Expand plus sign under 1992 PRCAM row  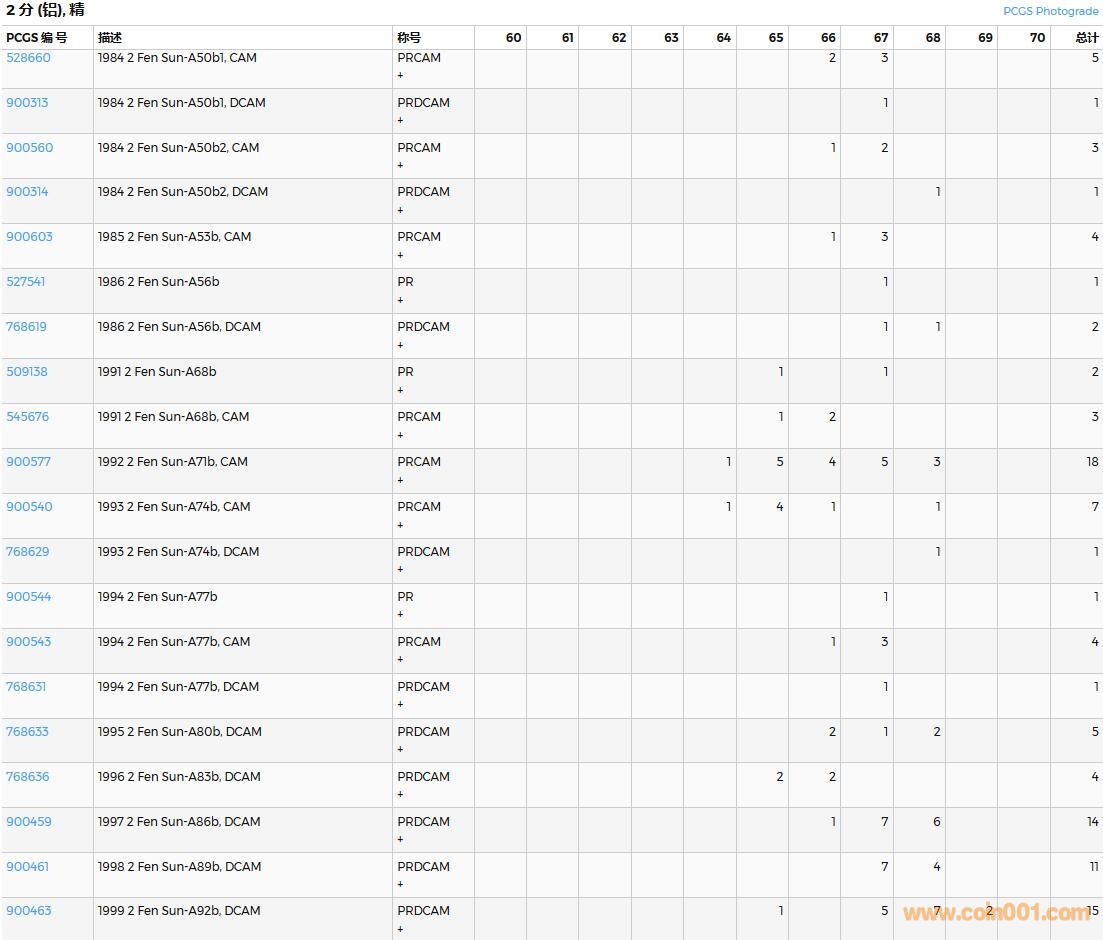(x=401, y=480)
